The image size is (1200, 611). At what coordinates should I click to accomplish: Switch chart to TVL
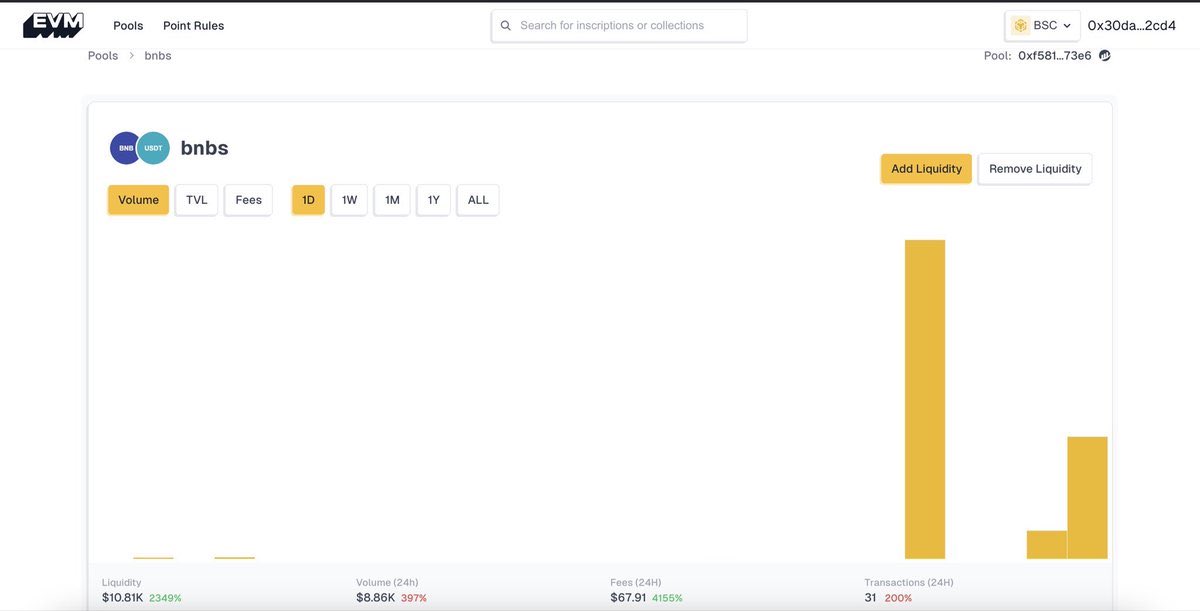(197, 200)
